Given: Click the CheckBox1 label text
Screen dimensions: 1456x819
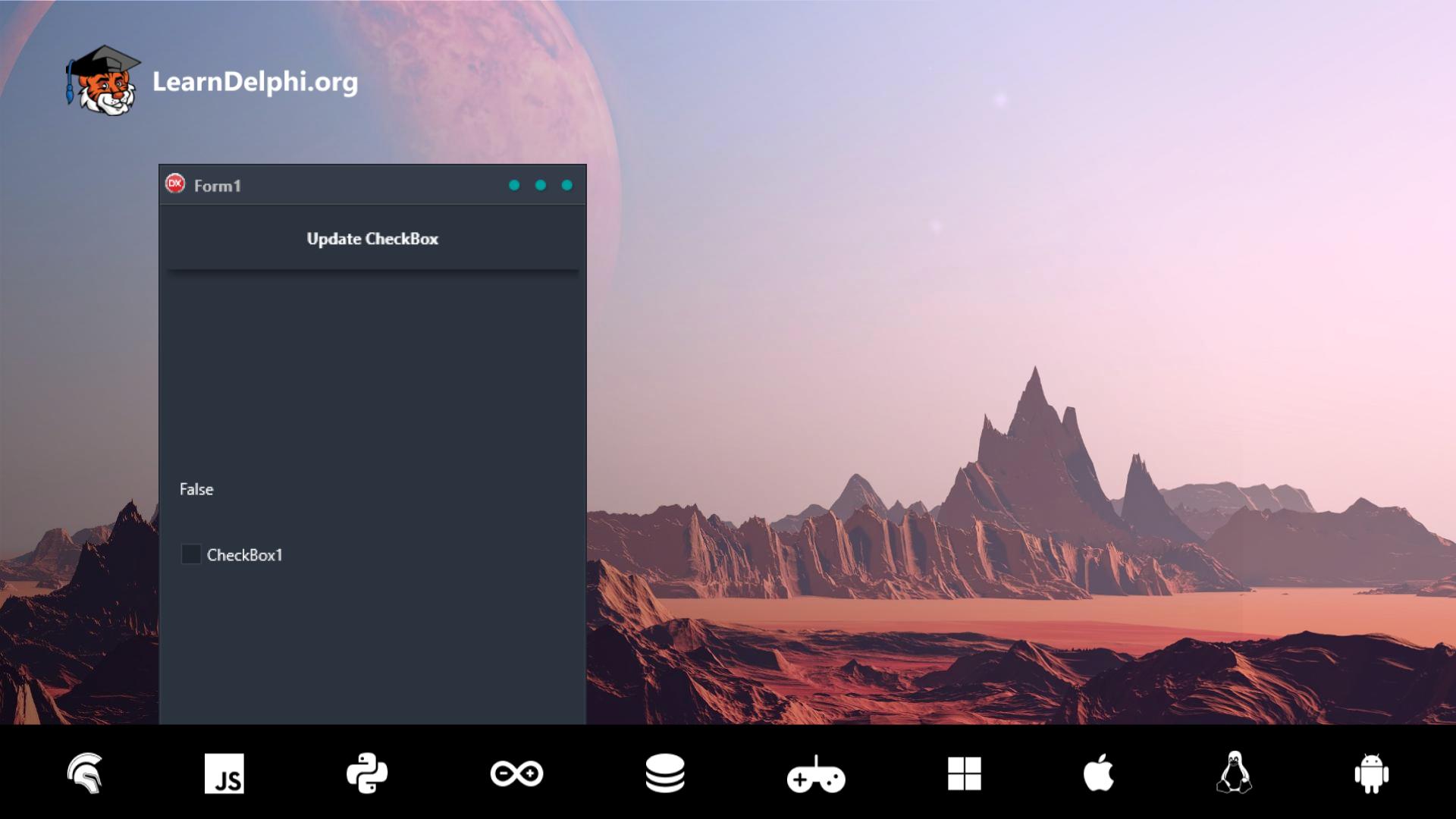Looking at the screenshot, I should pos(244,555).
